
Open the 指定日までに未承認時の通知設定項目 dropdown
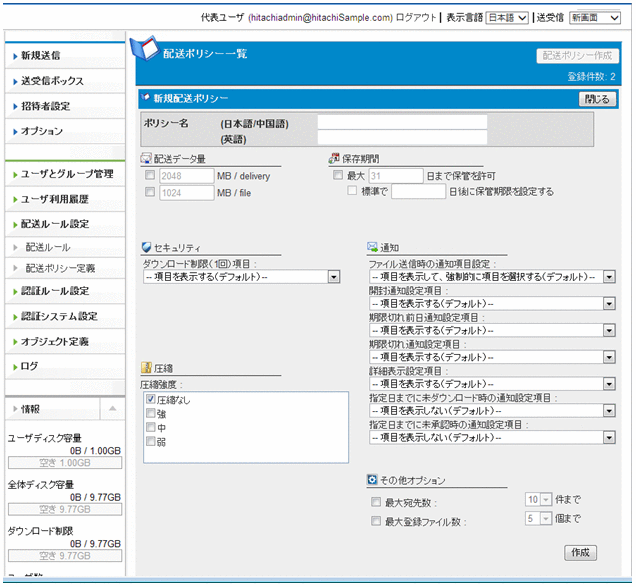tap(492, 437)
